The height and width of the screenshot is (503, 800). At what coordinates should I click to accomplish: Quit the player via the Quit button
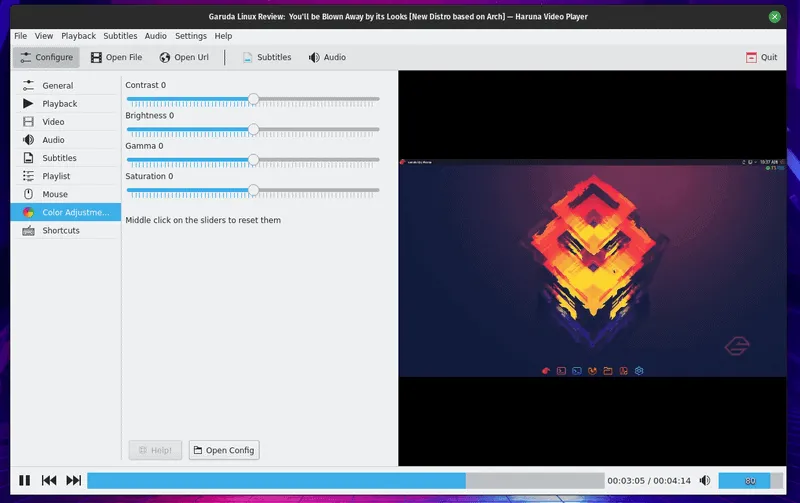[x=761, y=57]
